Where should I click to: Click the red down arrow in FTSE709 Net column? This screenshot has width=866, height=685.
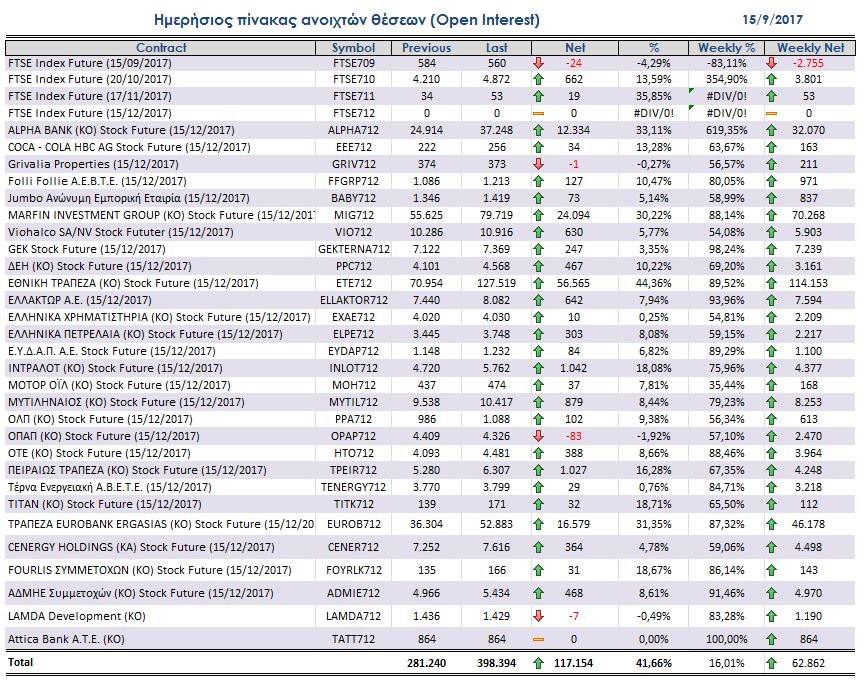[538, 63]
